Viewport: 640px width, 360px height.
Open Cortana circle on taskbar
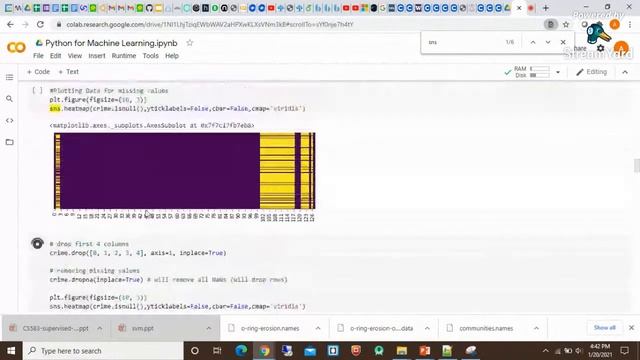(195, 351)
